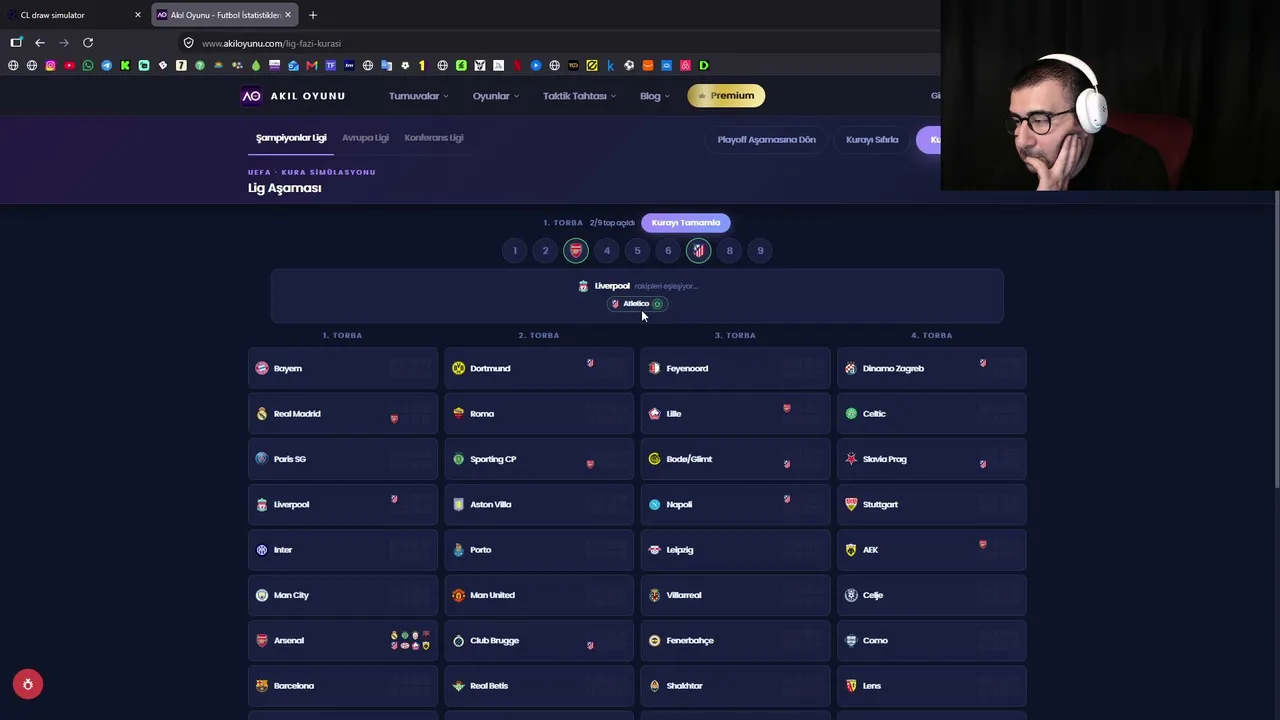Open draw ball number 2
Image resolution: width=1280 pixels, height=720 pixels.
pos(545,251)
